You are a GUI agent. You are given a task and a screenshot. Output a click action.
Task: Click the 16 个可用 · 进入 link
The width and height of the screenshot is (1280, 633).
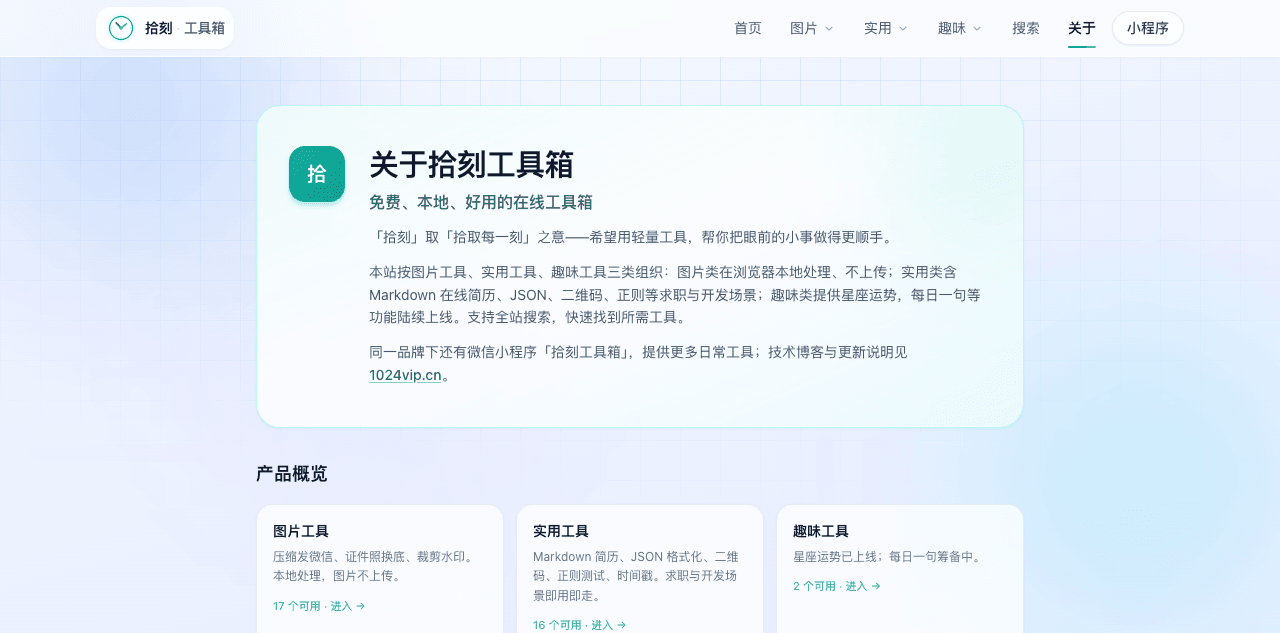tap(579, 625)
